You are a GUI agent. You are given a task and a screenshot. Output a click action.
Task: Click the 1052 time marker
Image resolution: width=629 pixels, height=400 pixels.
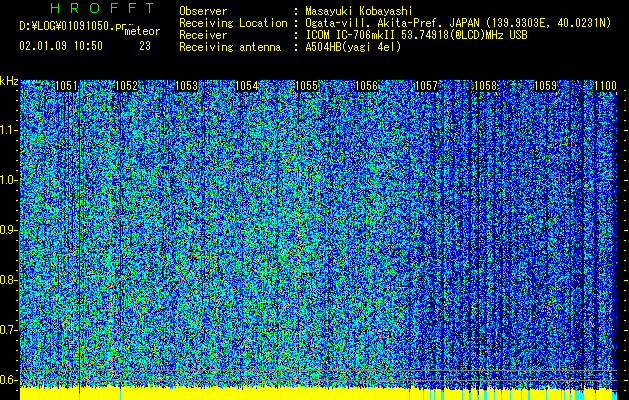126,86
